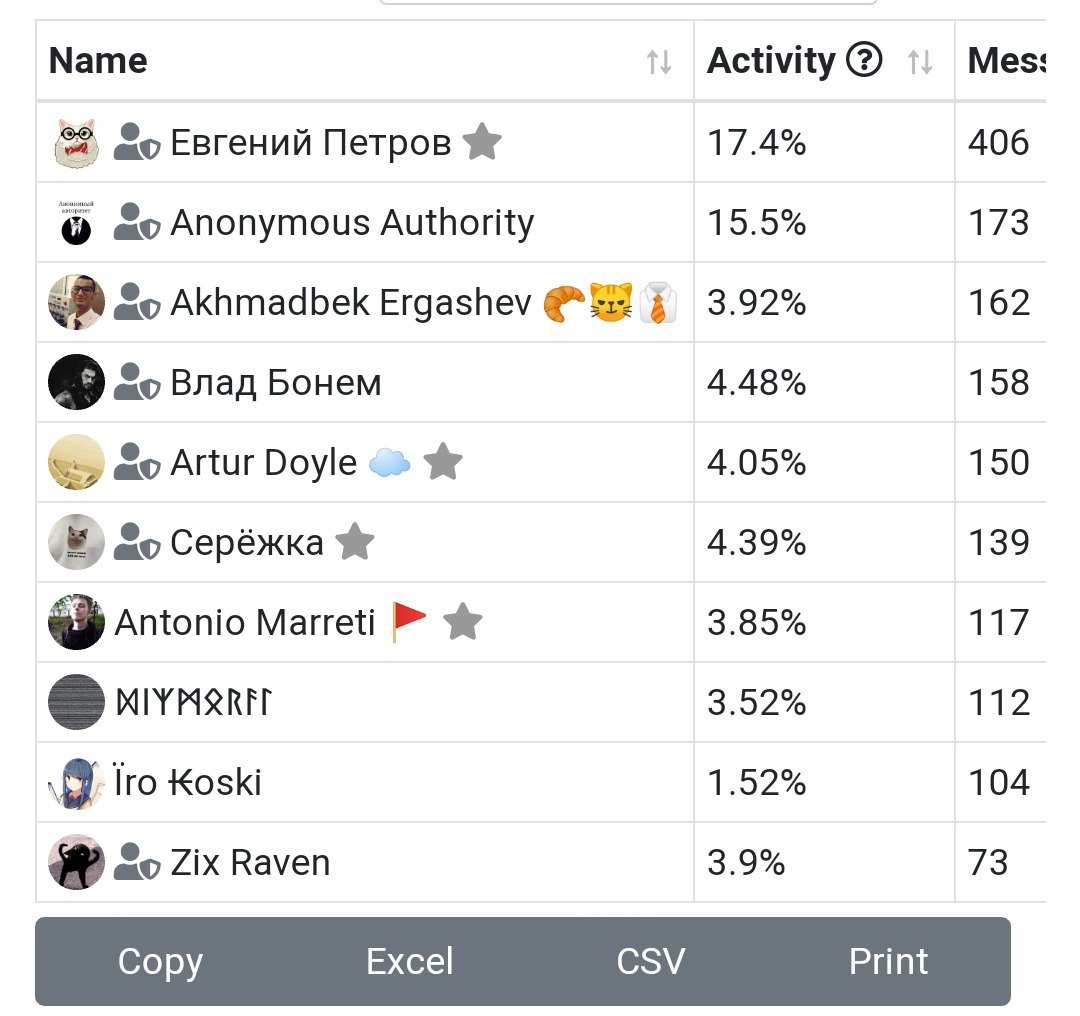Click the admin badge beside Anonymous Authority
This screenshot has height=1016, width=1080.
[137, 222]
